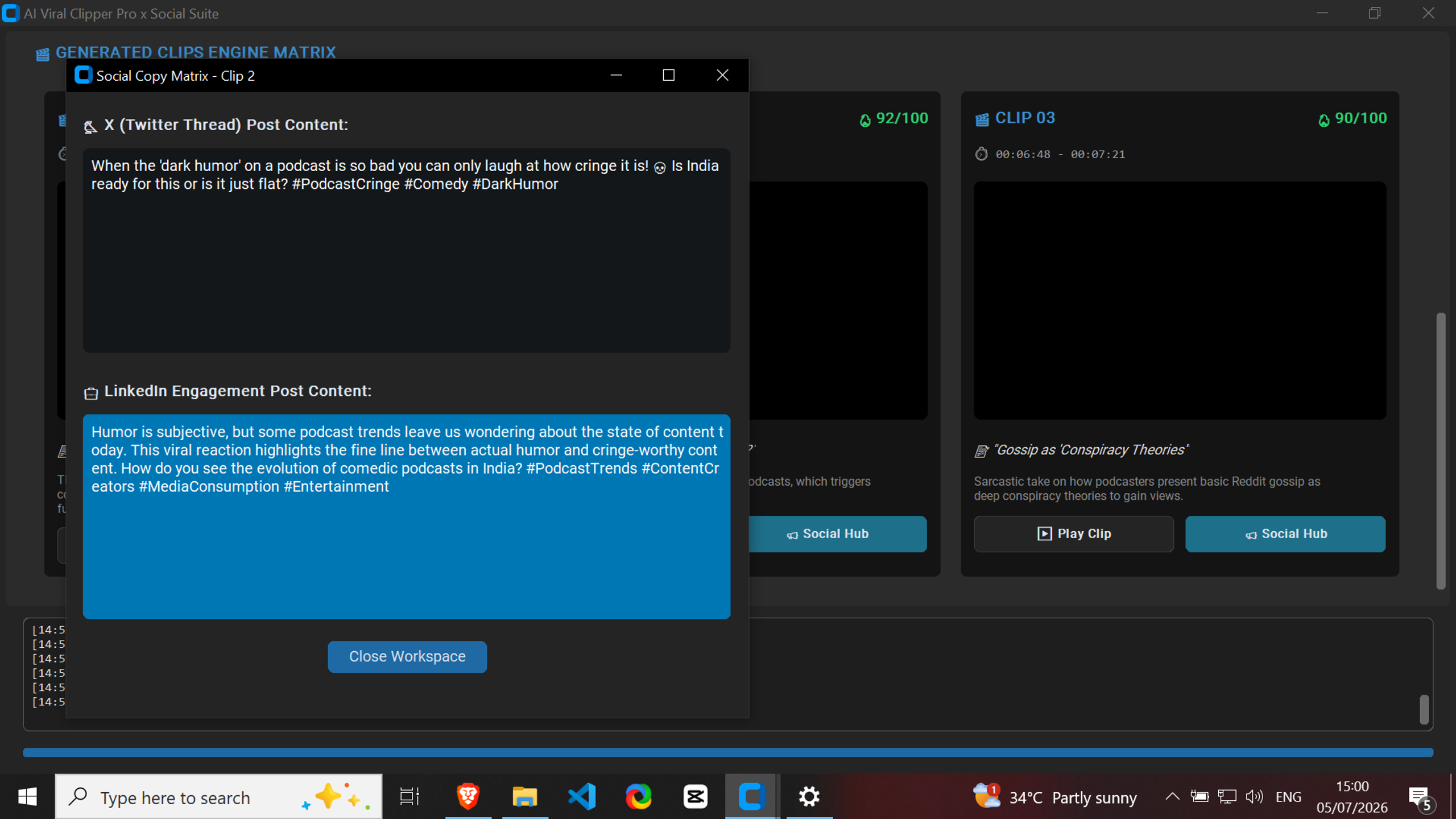Open Social Hub on the 92/100 clip card
Screen dimensions: 1456x819
pos(838,533)
